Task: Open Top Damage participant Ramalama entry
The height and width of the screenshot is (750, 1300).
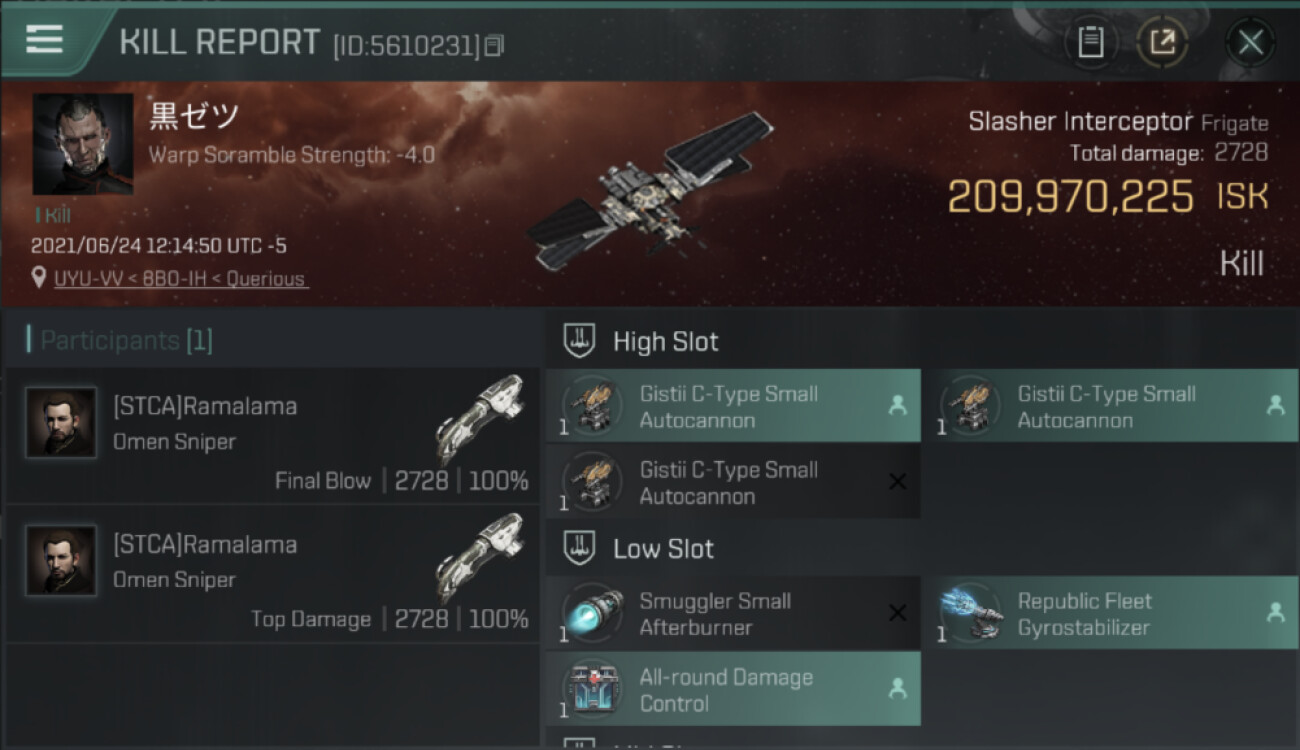Action: (272, 574)
